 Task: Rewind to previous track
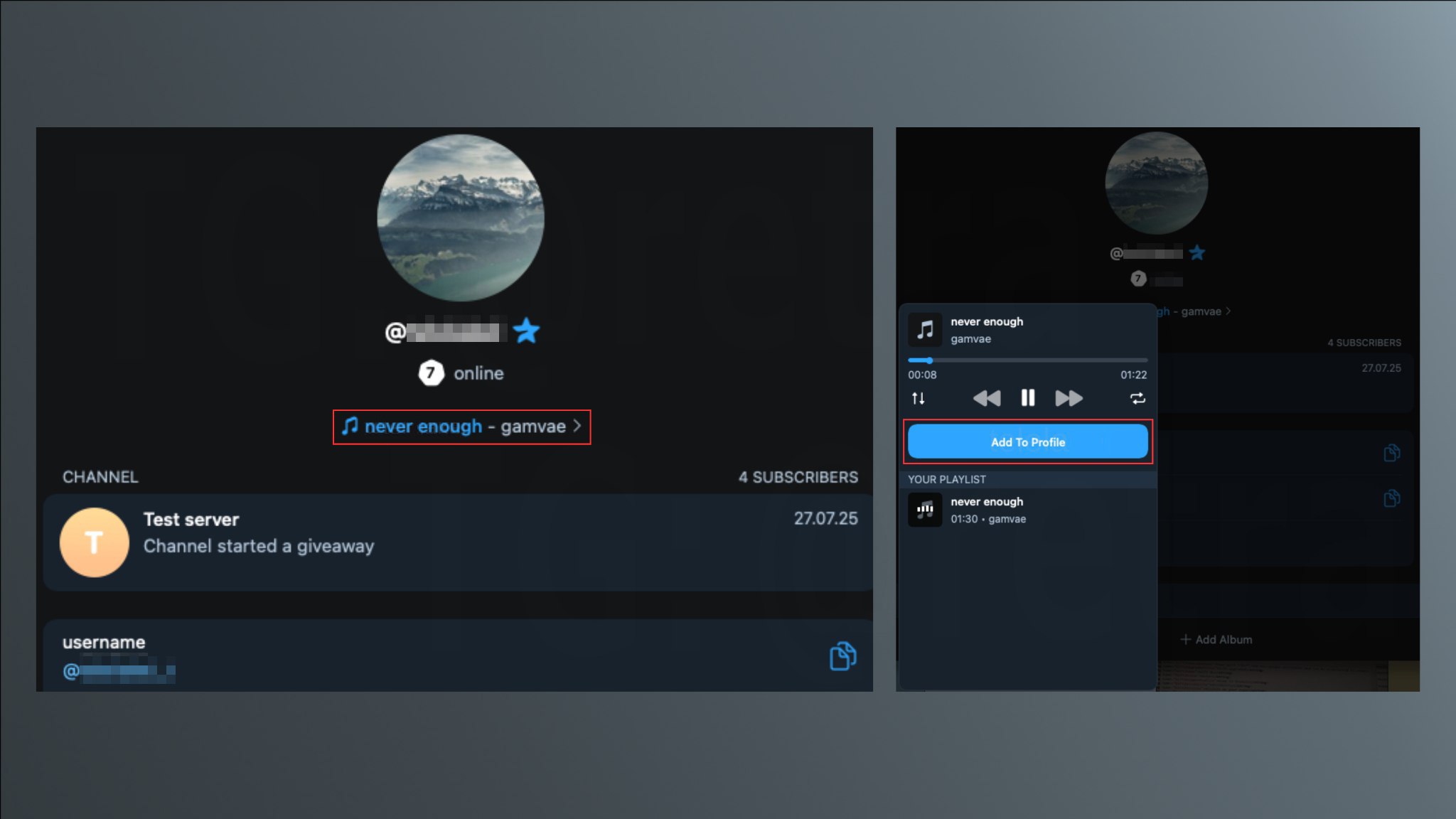986,398
